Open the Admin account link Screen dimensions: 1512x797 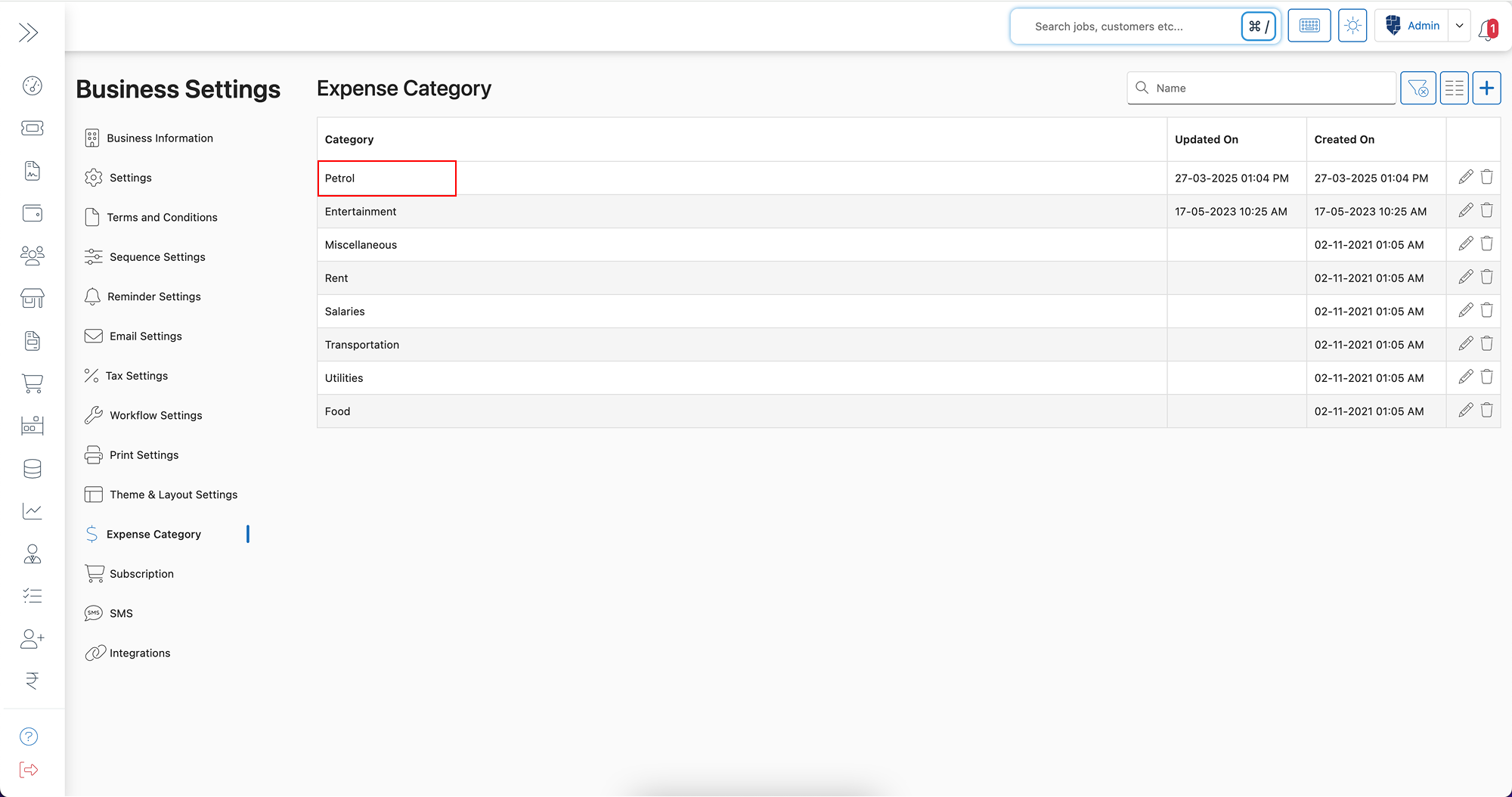coord(1412,26)
